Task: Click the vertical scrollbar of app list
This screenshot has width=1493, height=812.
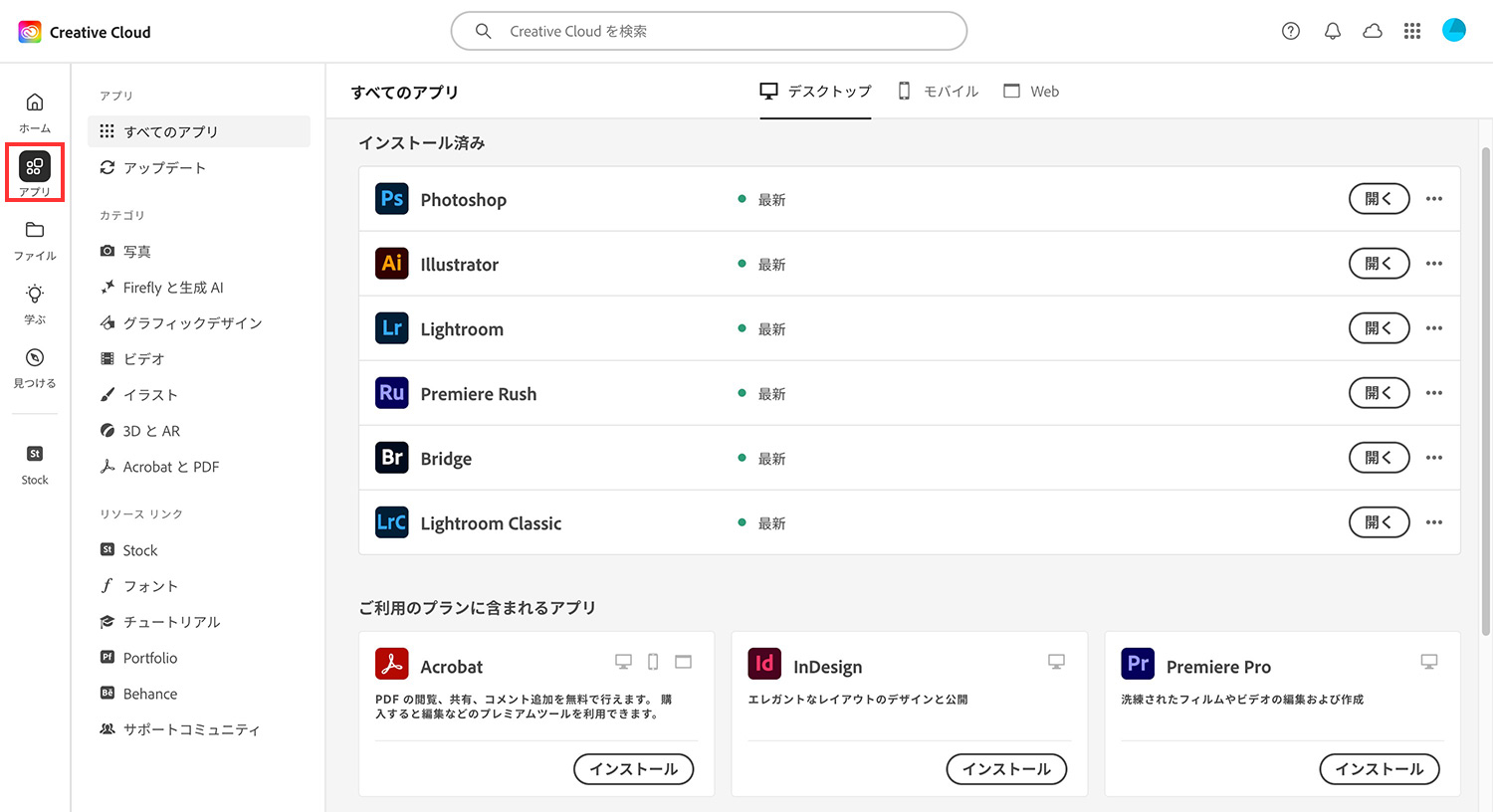Action: [x=1486, y=390]
